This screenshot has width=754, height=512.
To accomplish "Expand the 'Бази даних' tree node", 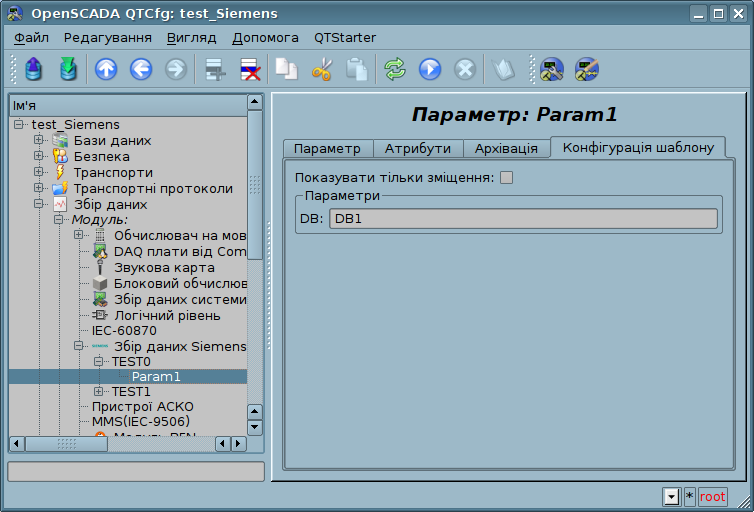I will [39, 140].
